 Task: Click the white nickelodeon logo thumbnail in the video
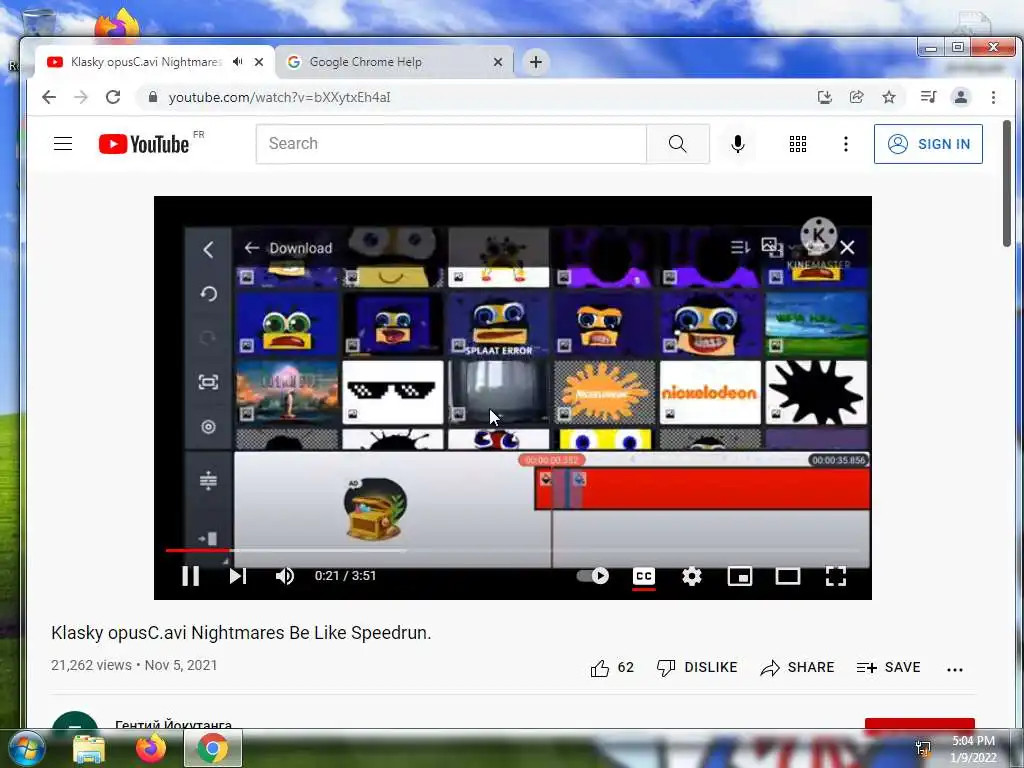[710, 392]
